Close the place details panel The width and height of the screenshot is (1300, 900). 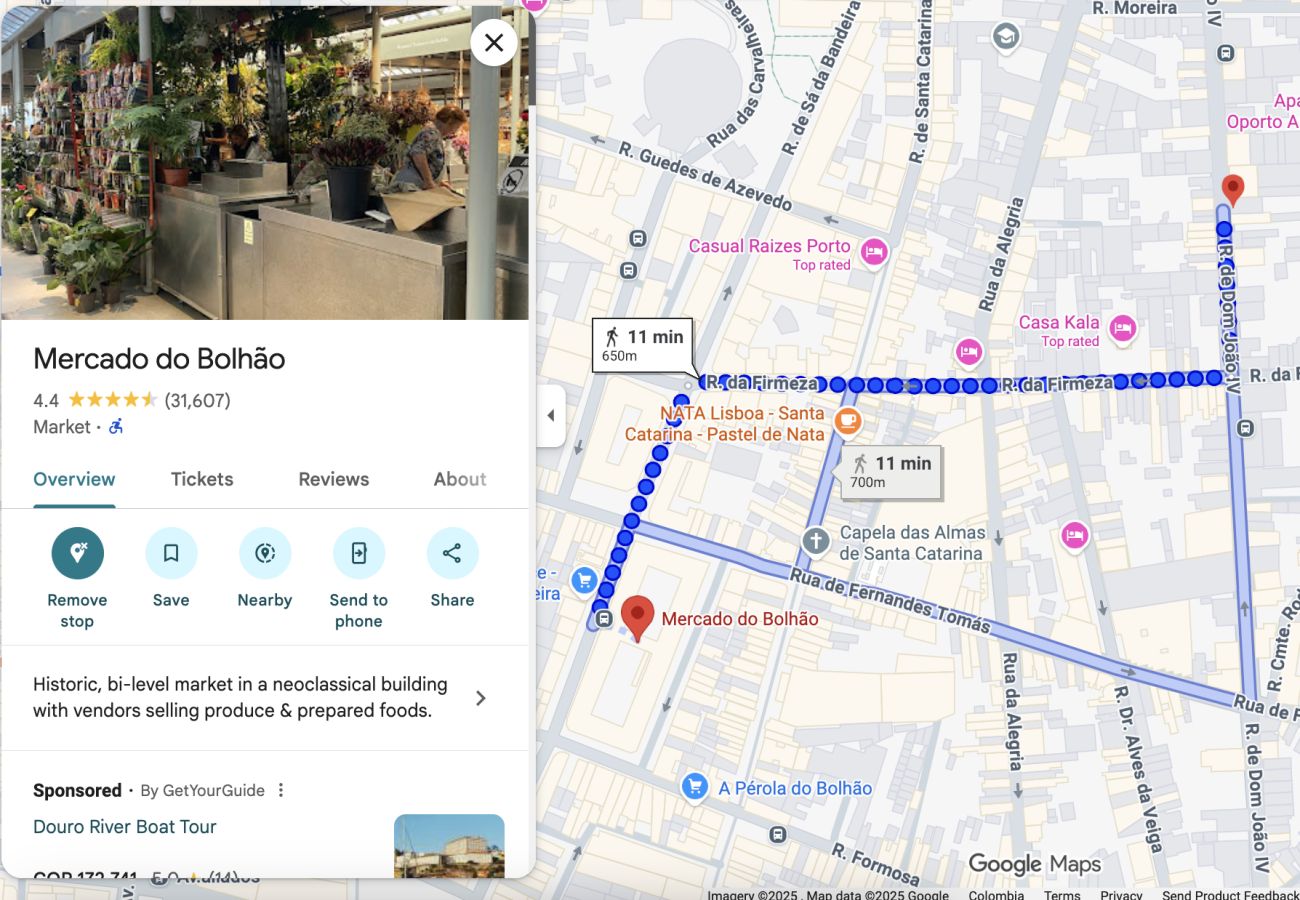tap(494, 43)
